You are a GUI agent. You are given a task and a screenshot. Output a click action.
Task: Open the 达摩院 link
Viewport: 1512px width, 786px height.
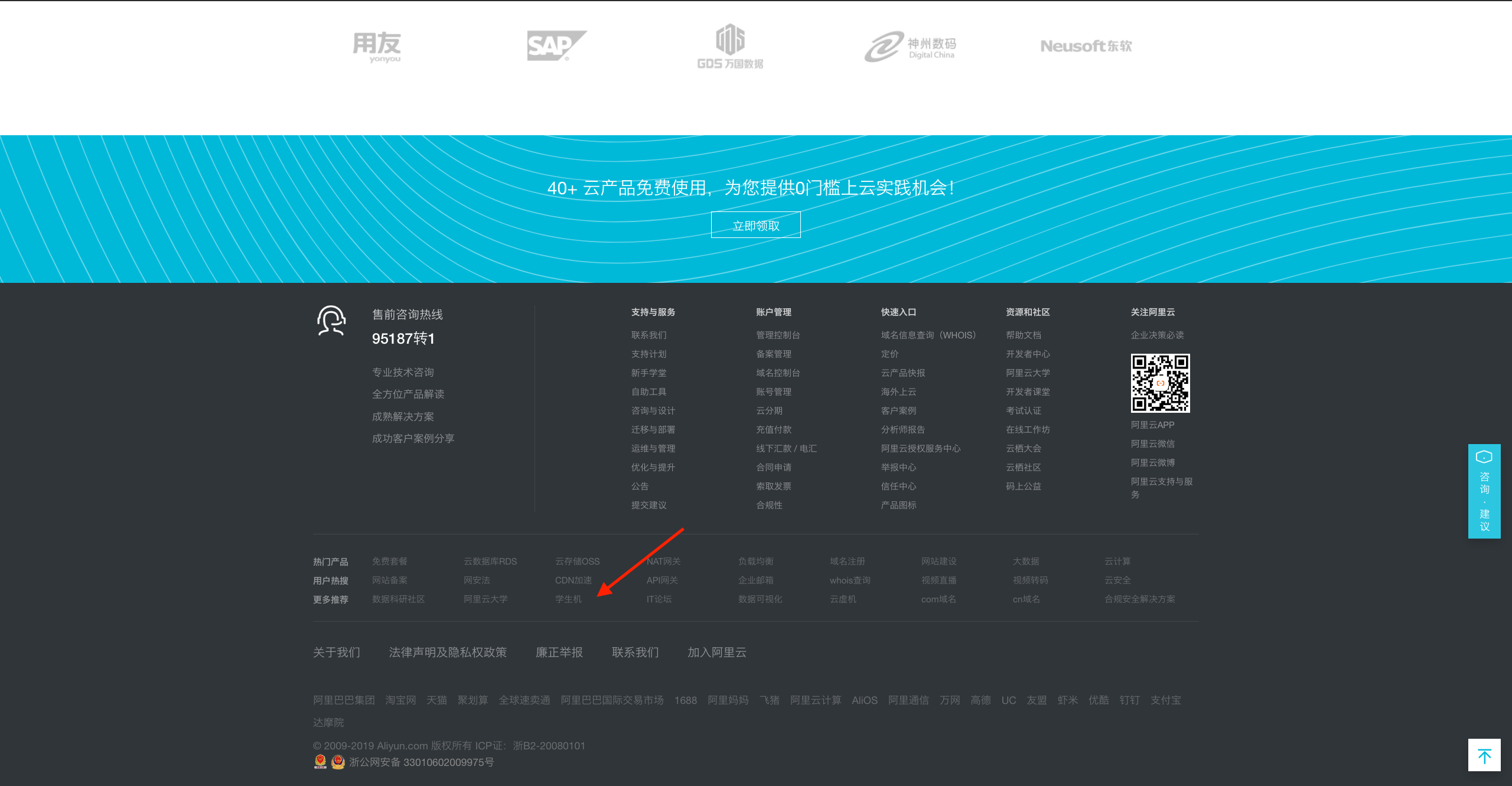click(x=328, y=723)
